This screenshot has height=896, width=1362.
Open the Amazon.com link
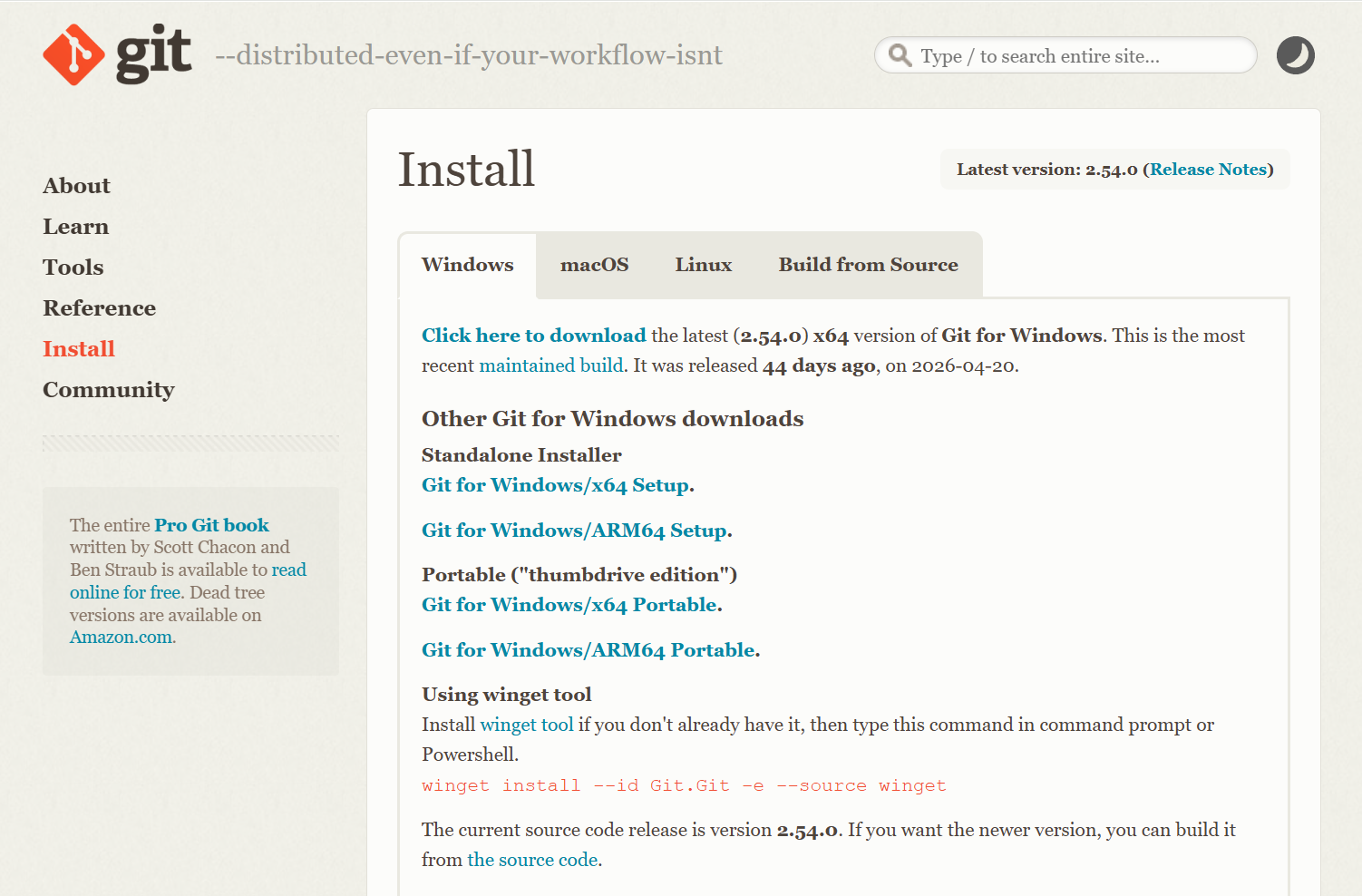point(122,638)
